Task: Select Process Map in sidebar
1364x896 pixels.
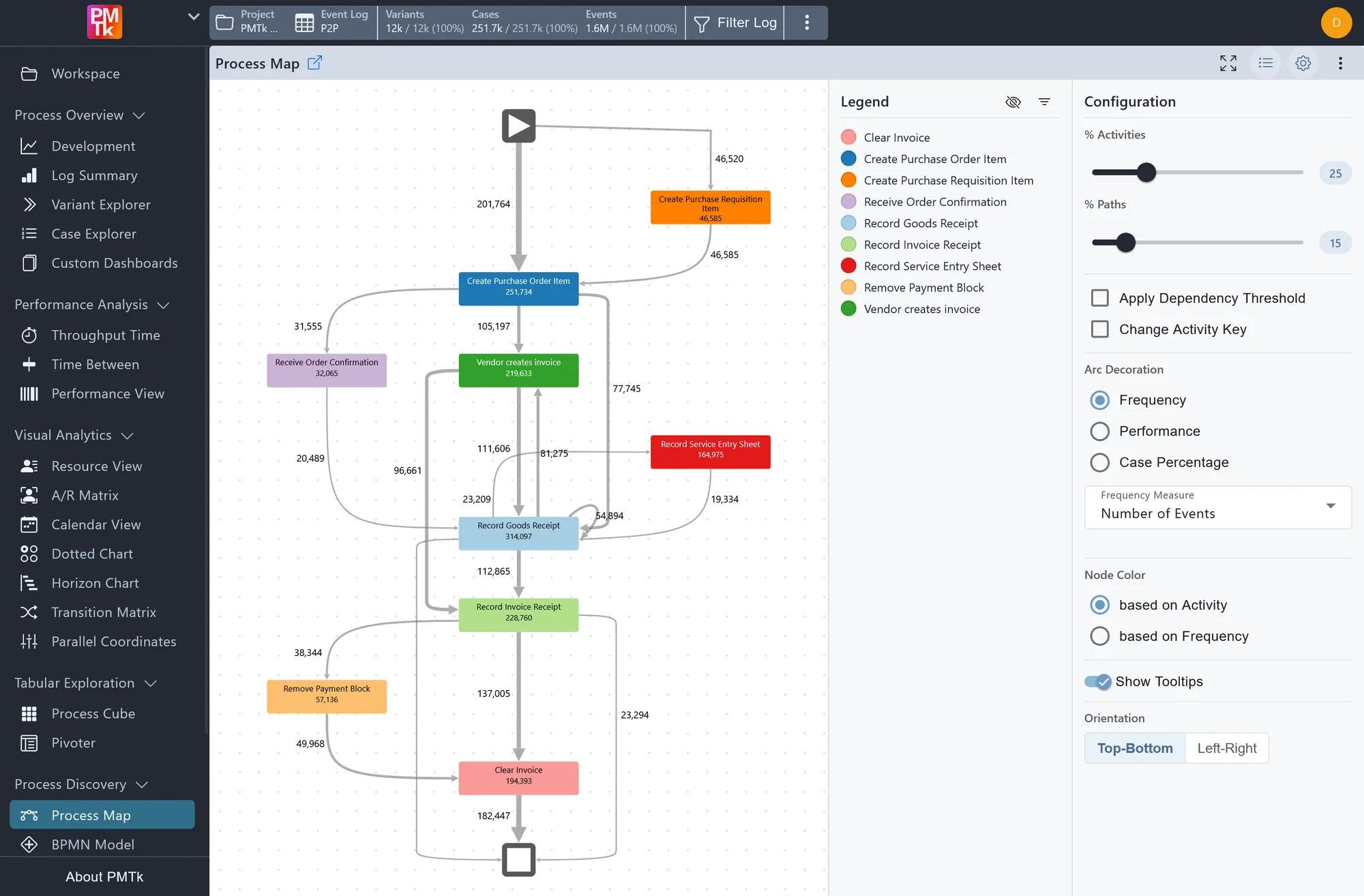Action: click(102, 816)
